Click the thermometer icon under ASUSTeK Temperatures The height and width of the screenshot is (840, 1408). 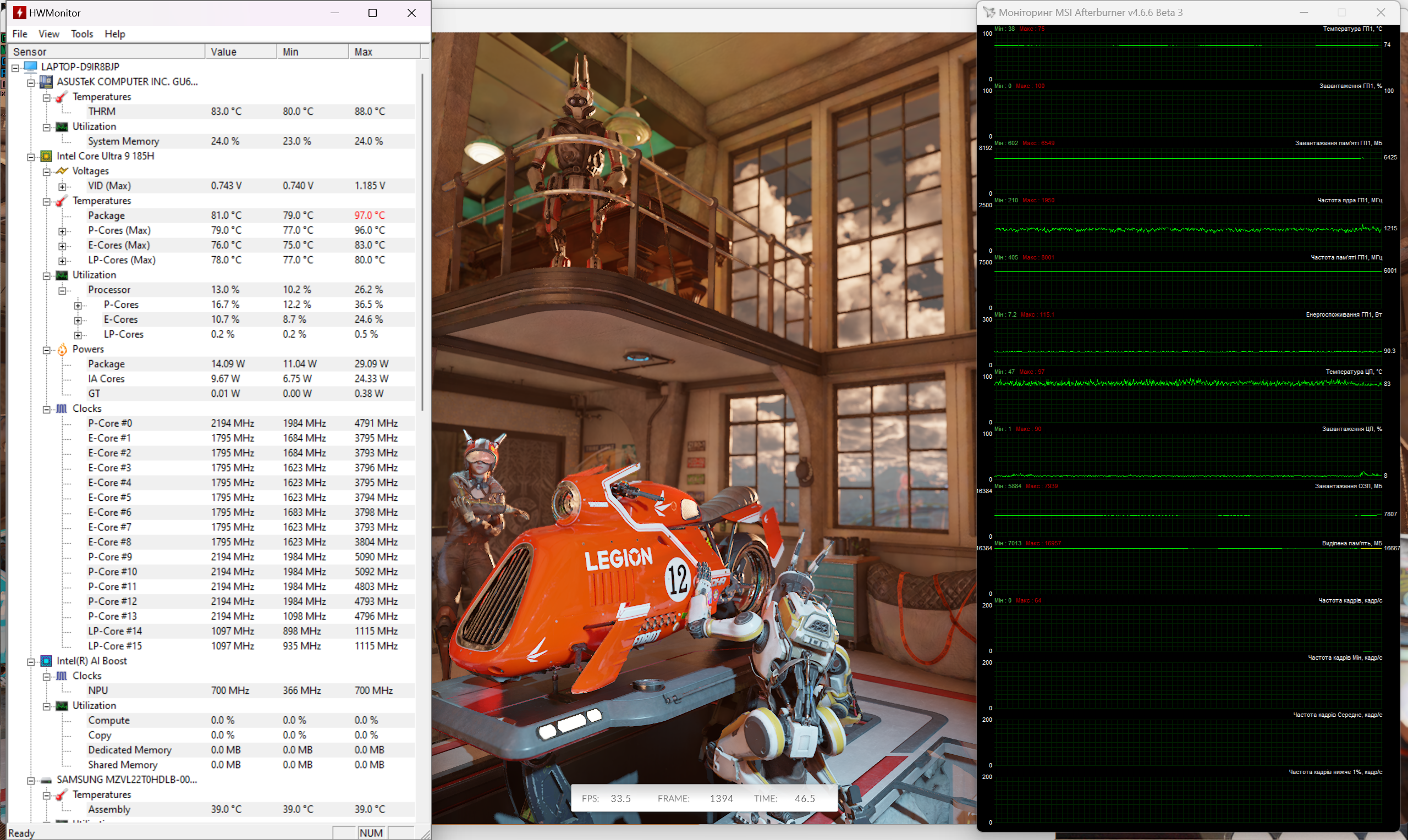point(62,97)
